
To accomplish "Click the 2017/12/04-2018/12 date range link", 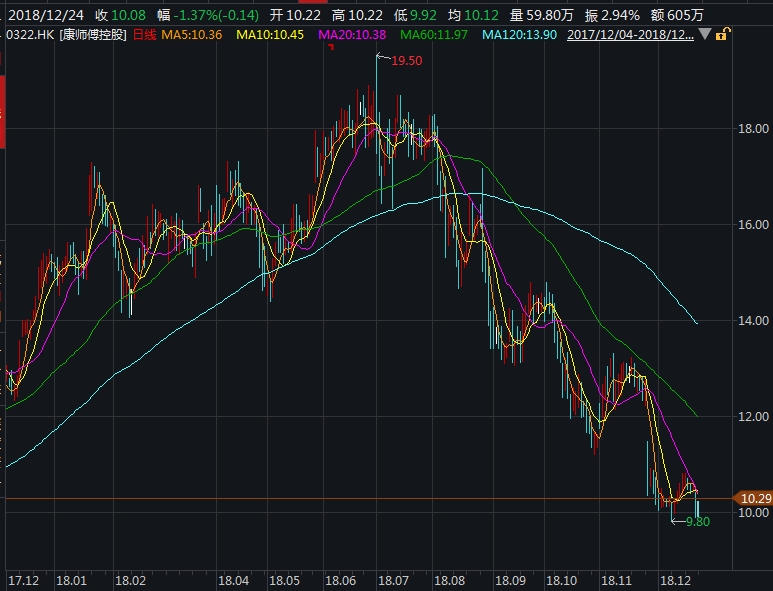I will [x=631, y=35].
